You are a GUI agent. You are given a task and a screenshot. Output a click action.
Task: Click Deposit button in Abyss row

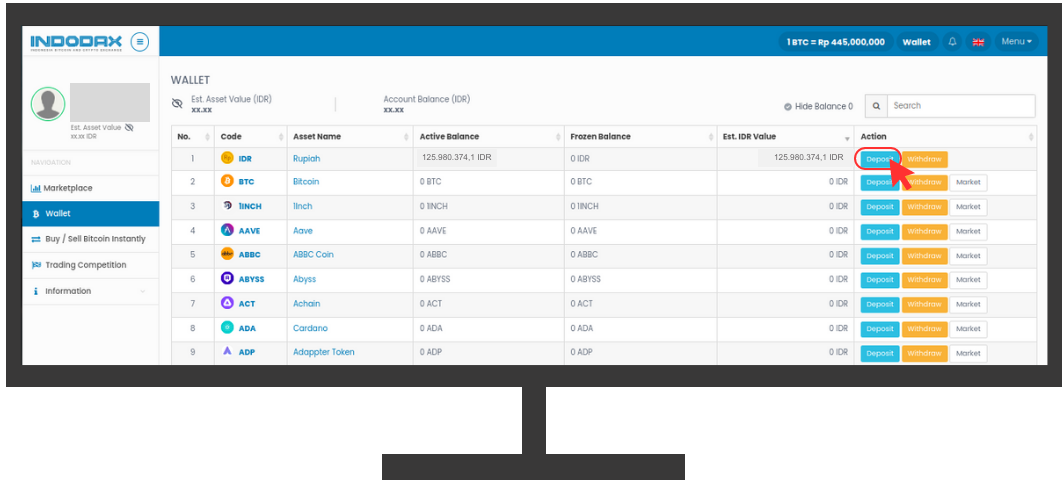(x=880, y=279)
